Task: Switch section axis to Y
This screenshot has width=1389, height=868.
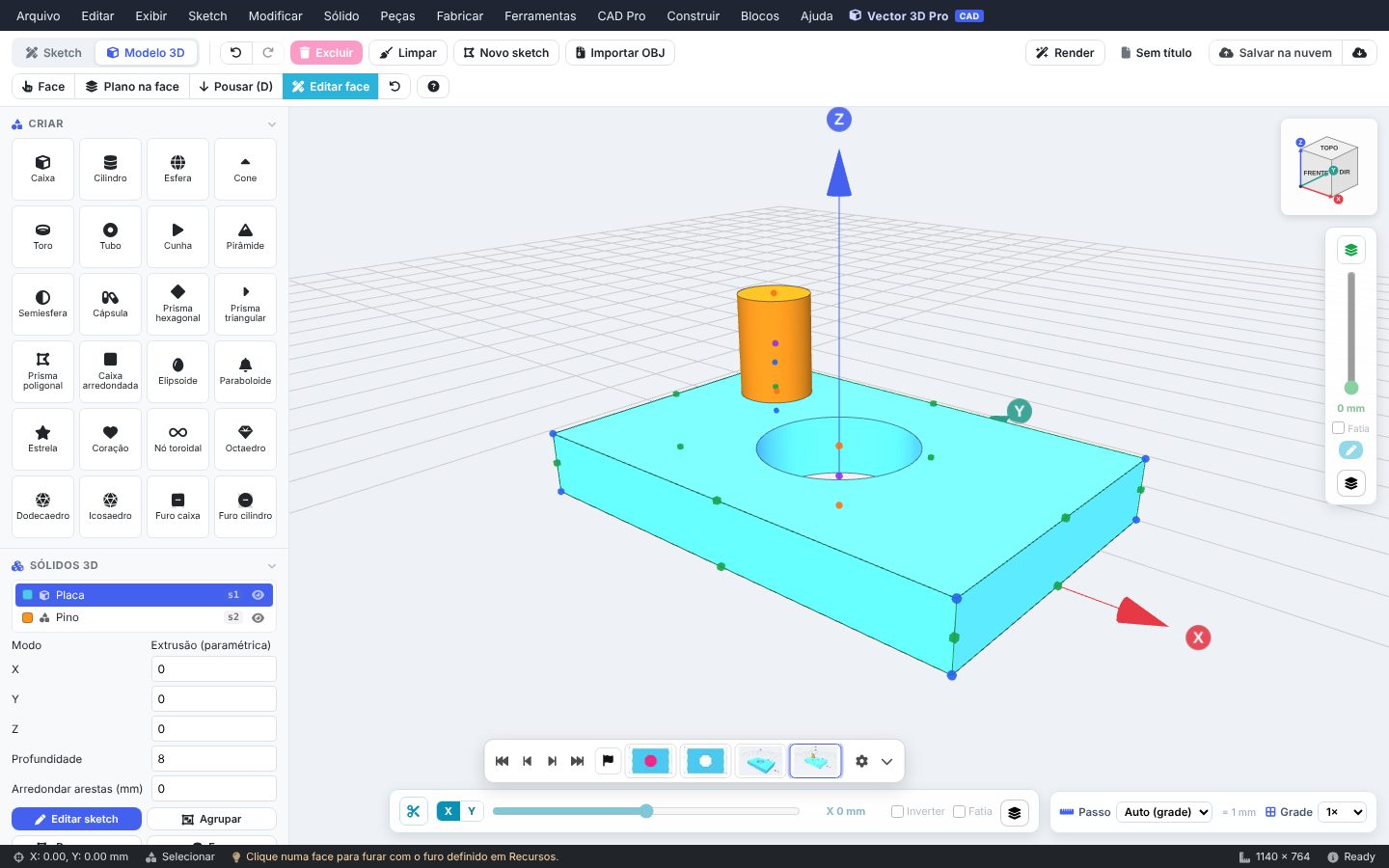Action: click(472, 811)
